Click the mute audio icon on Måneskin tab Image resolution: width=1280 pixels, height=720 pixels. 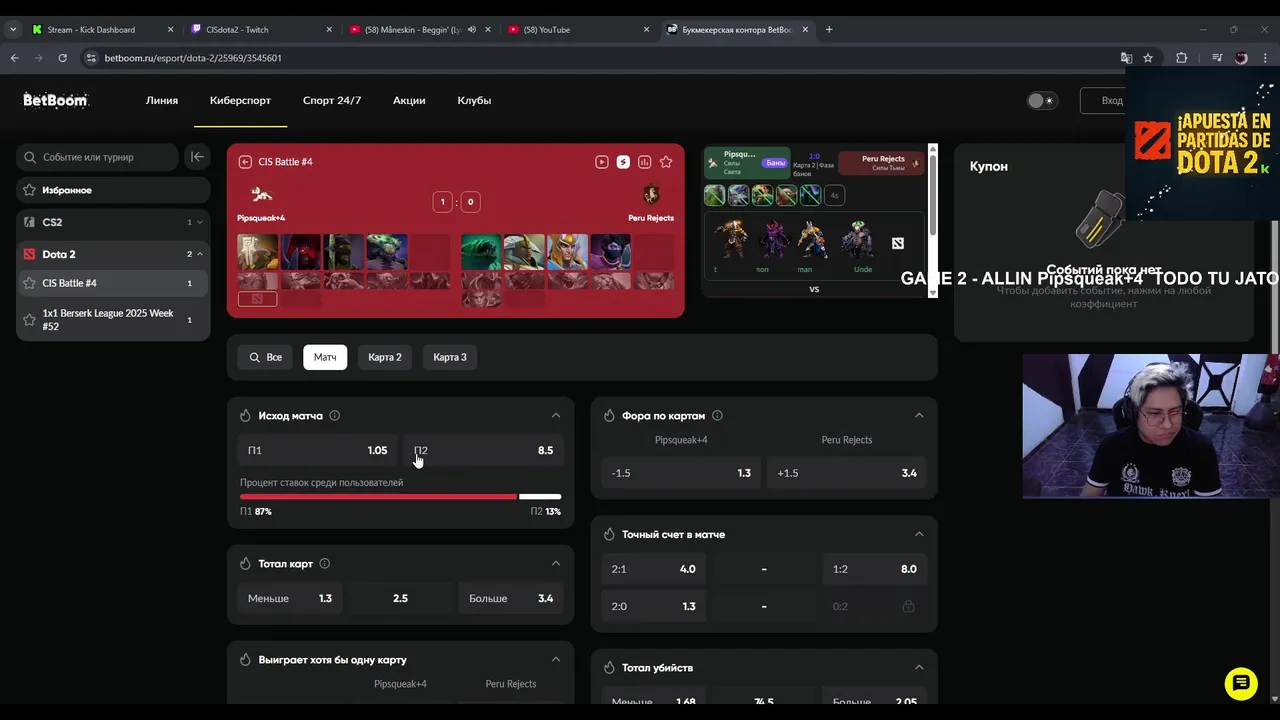472,29
